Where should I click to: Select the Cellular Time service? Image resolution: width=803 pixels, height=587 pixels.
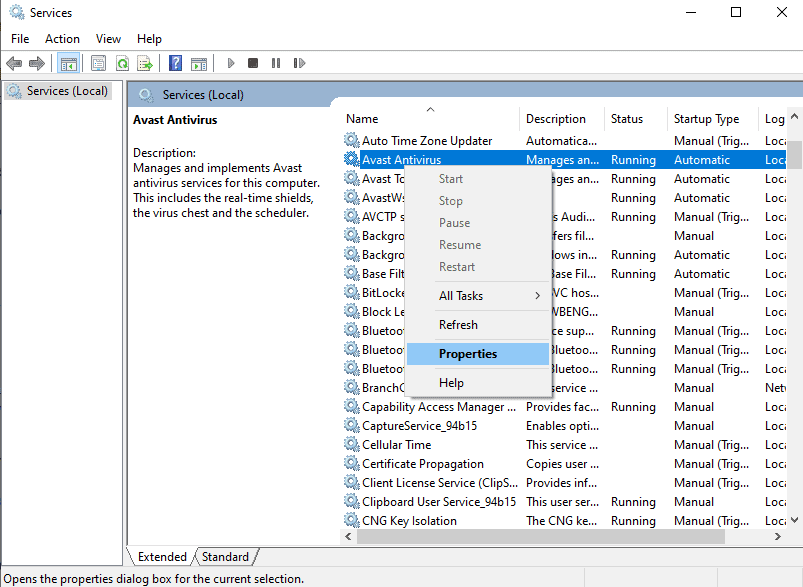click(564, 445)
